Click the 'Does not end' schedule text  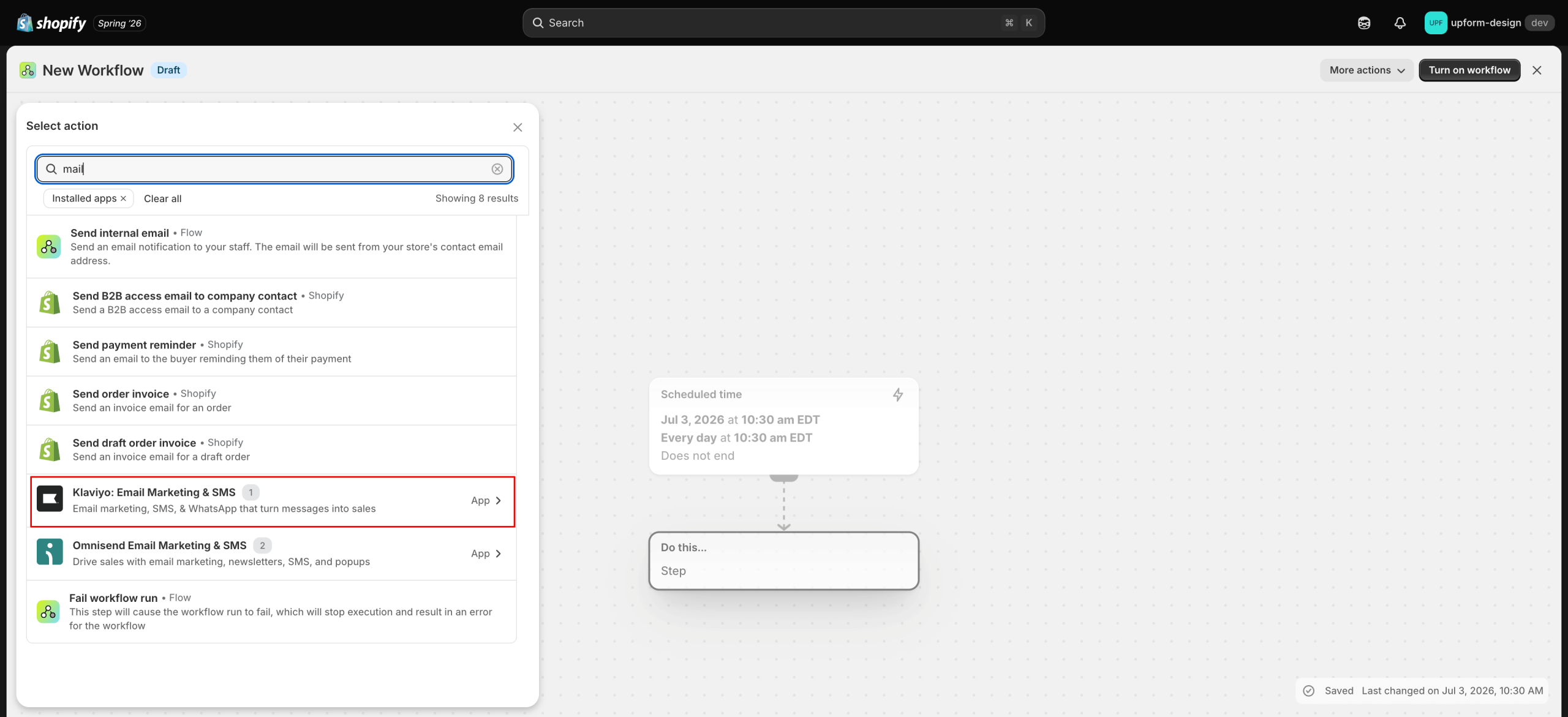pyautogui.click(x=697, y=456)
